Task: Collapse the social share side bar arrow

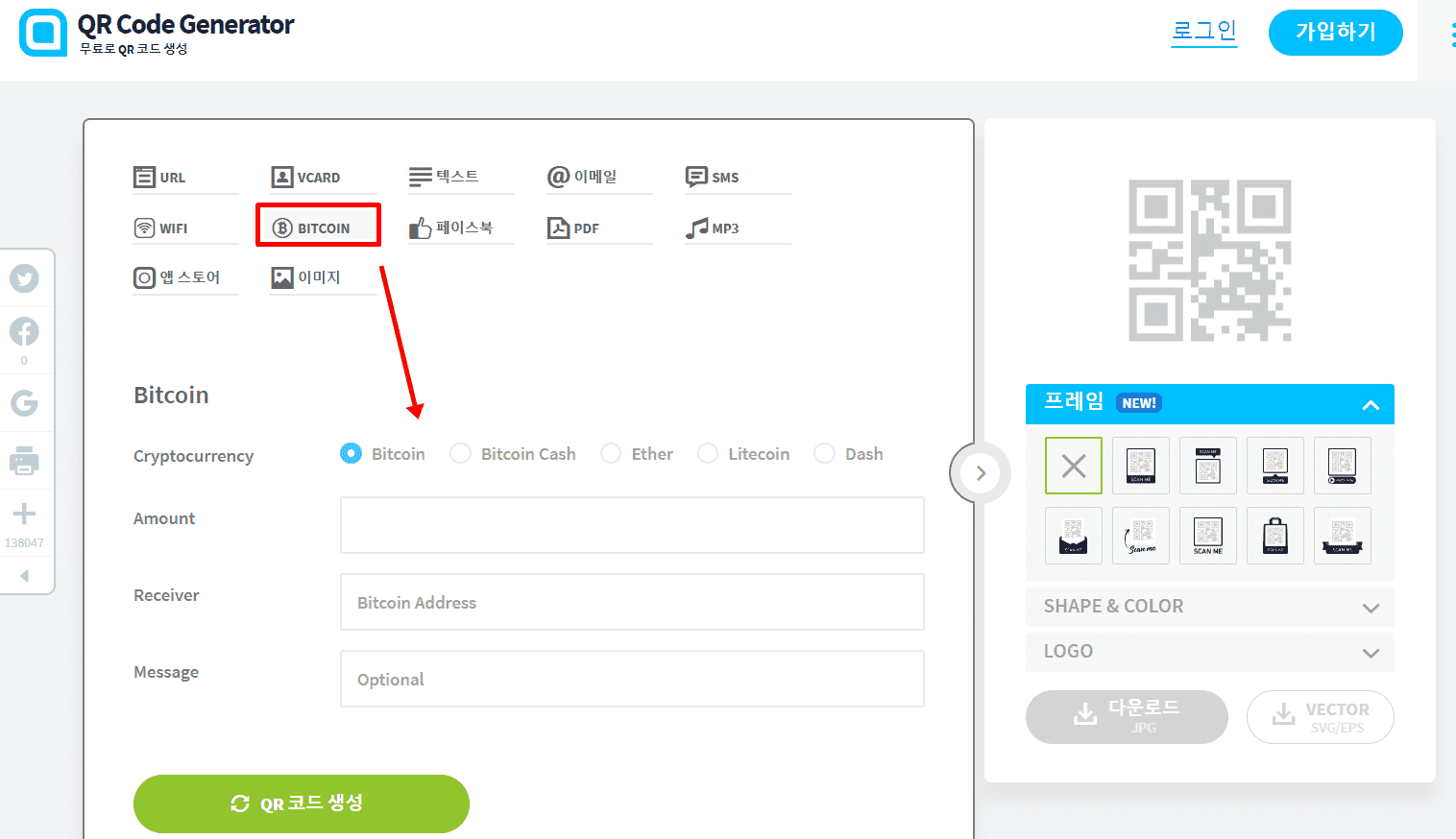Action: 25,576
